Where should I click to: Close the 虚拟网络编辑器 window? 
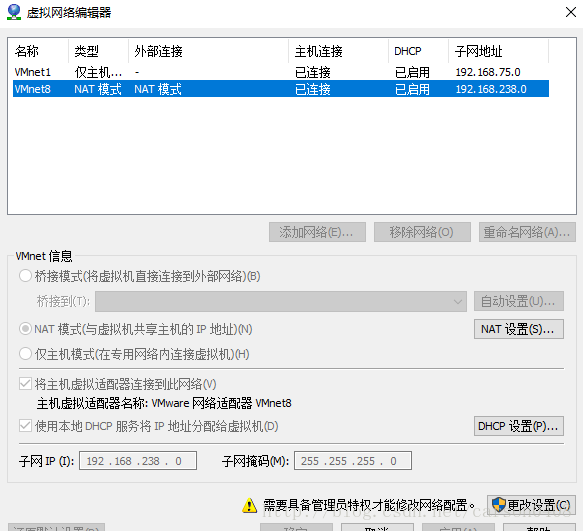(571, 12)
